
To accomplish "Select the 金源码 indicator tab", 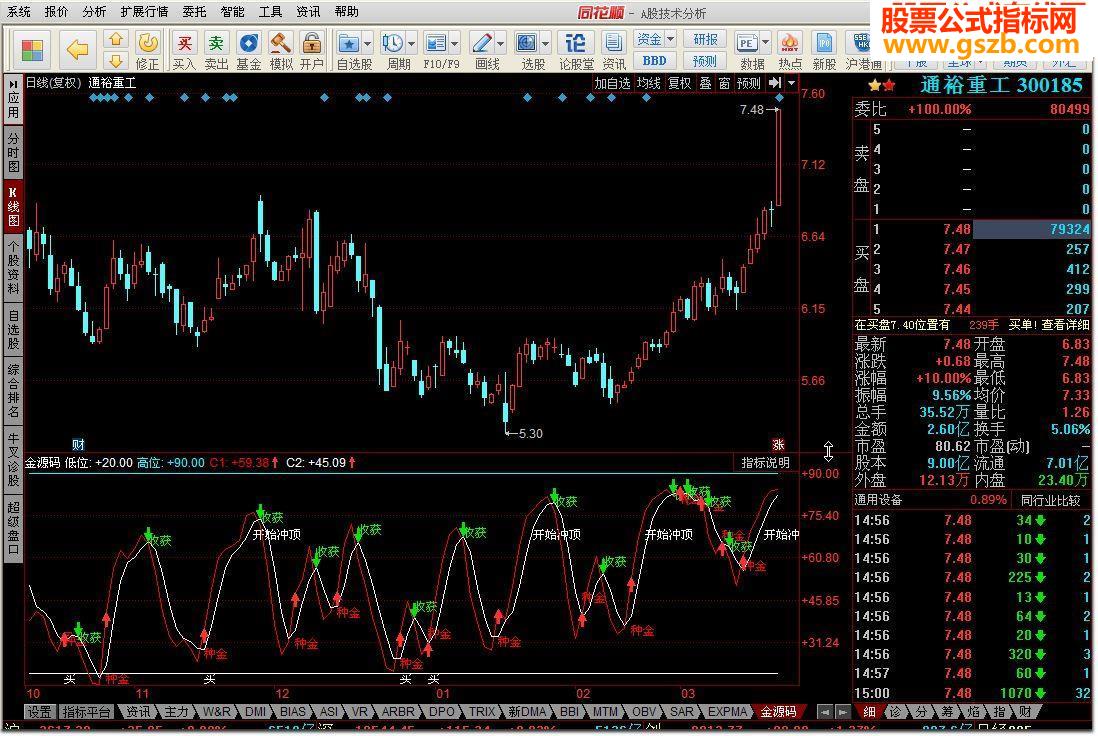I will click(x=778, y=711).
